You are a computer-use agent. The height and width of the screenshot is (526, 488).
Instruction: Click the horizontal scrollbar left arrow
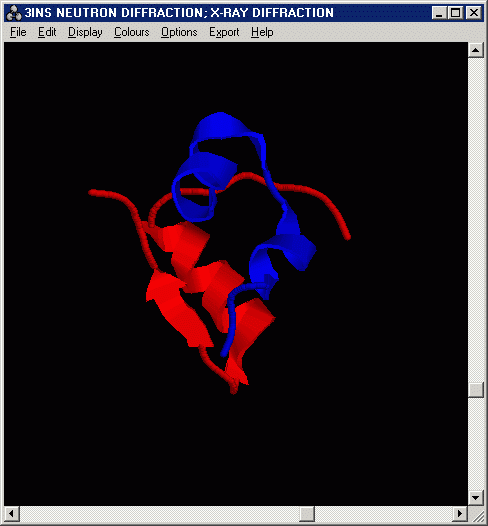click(12, 513)
